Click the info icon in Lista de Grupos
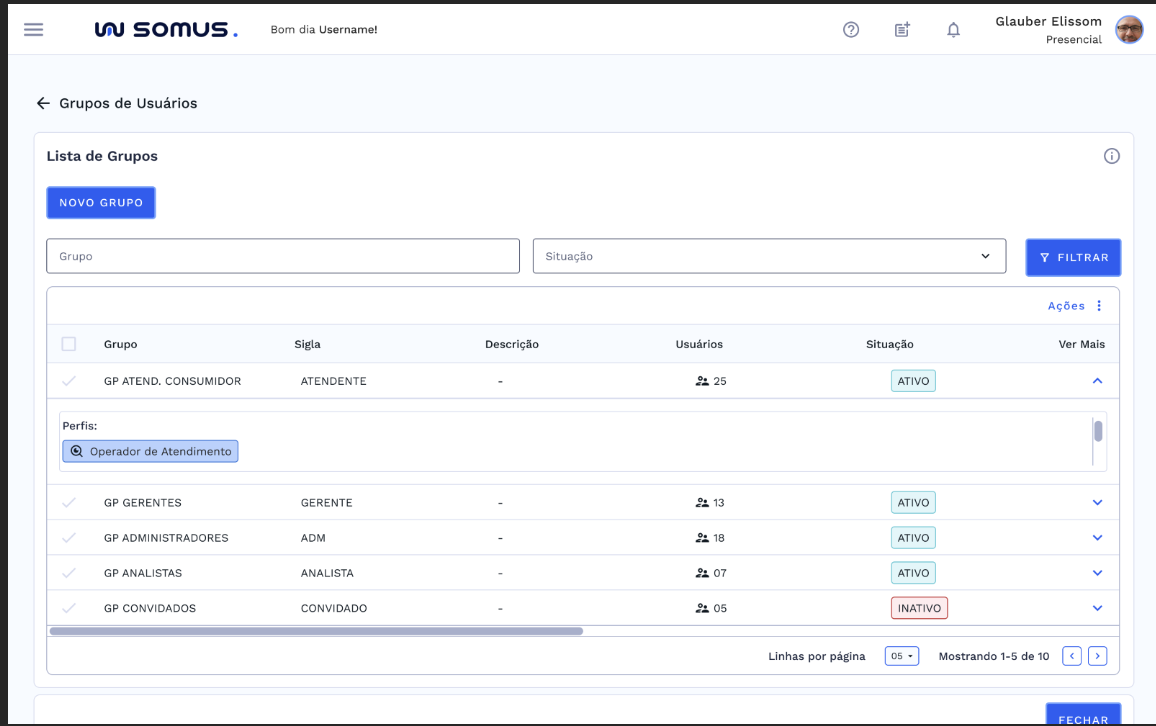The width and height of the screenshot is (1156, 726). (x=1111, y=156)
